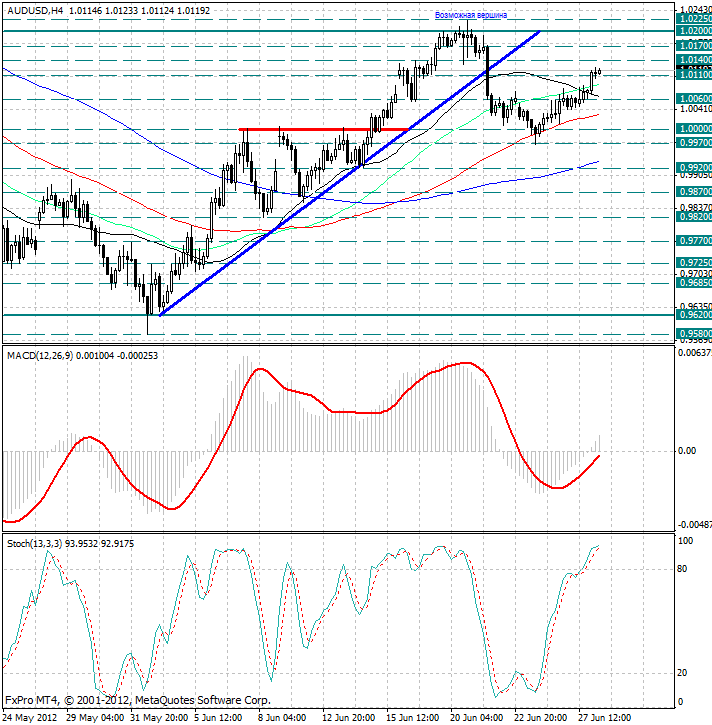712x725 pixels.
Task: Click the 1.0200 price level label
Action: tap(694, 31)
